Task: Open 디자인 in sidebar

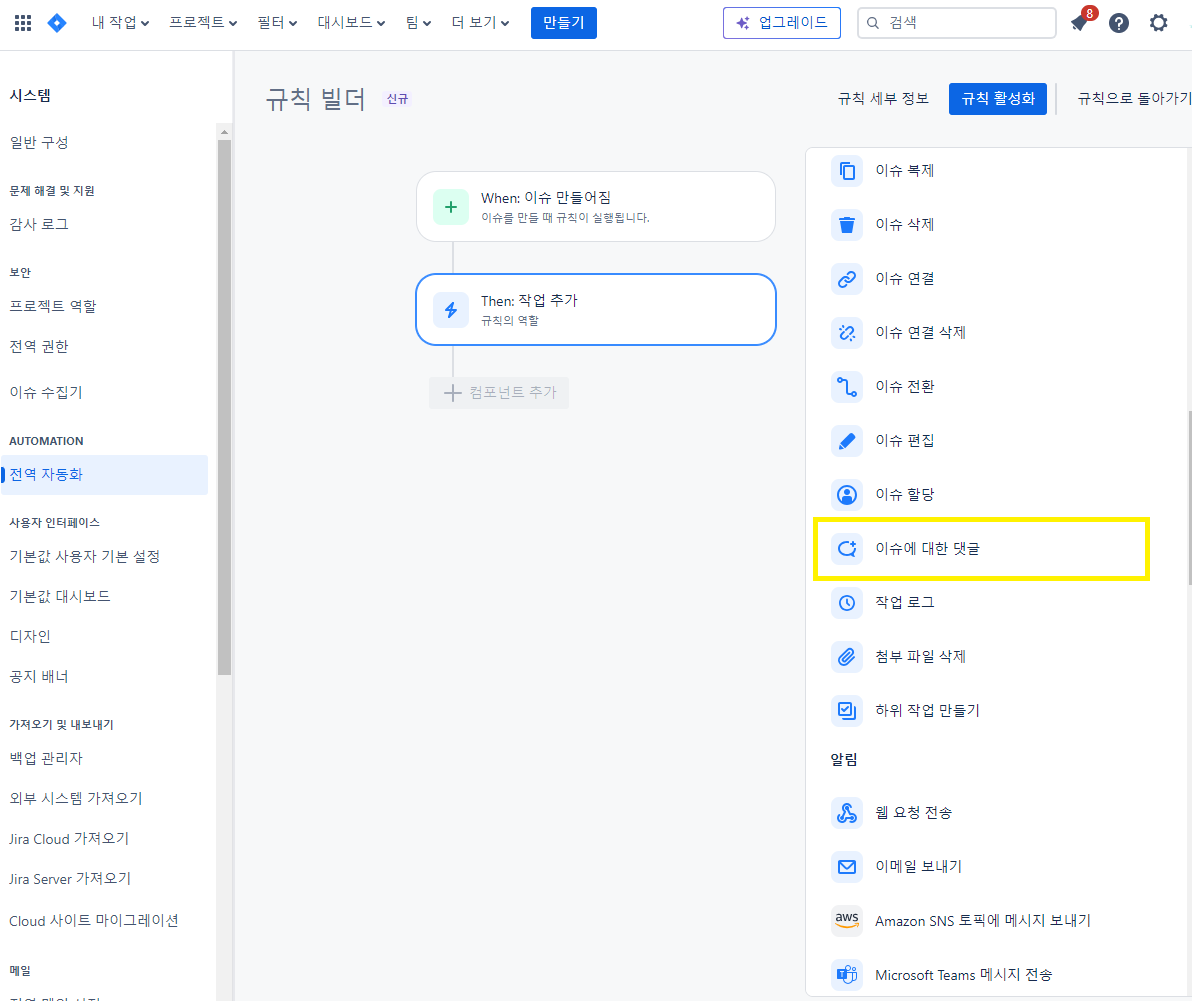Action: click(x=30, y=637)
